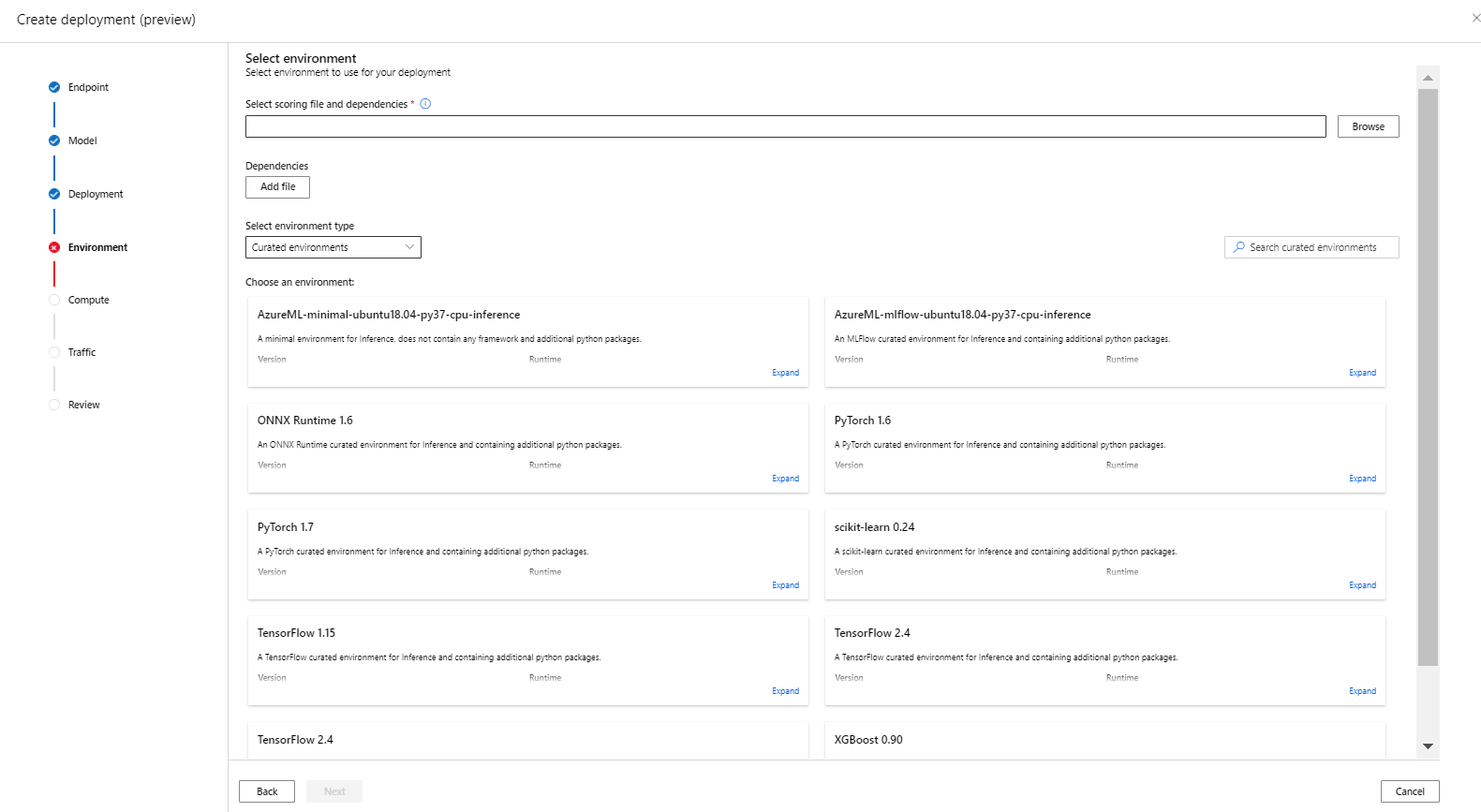
Task: Select the XGBoost 0.90 environment
Action: click(x=1104, y=741)
